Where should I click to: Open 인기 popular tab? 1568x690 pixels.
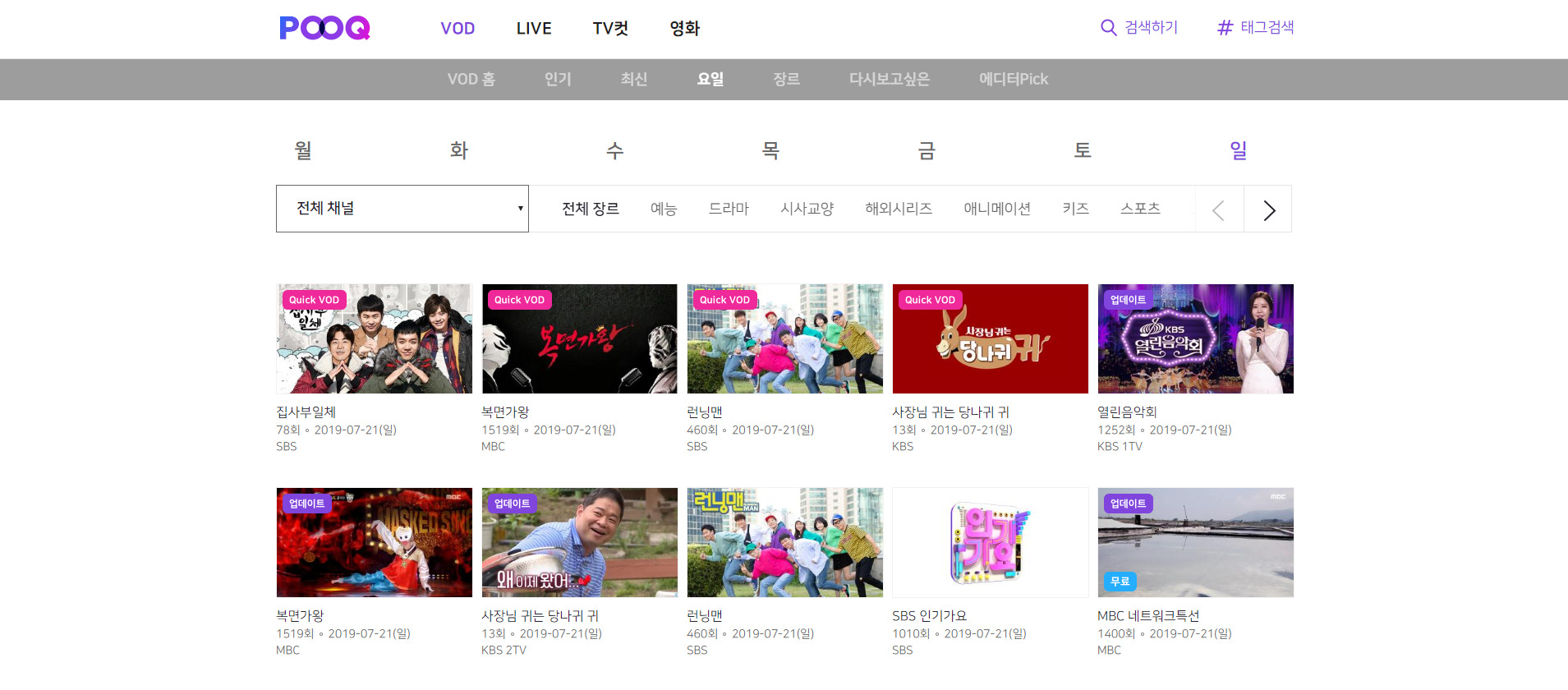click(x=558, y=80)
